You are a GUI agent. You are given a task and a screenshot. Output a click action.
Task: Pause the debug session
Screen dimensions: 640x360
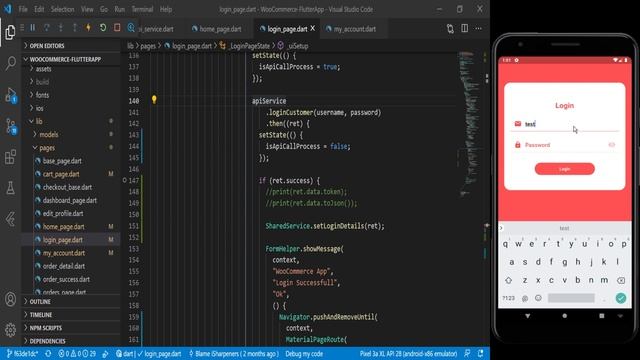tap(33, 28)
